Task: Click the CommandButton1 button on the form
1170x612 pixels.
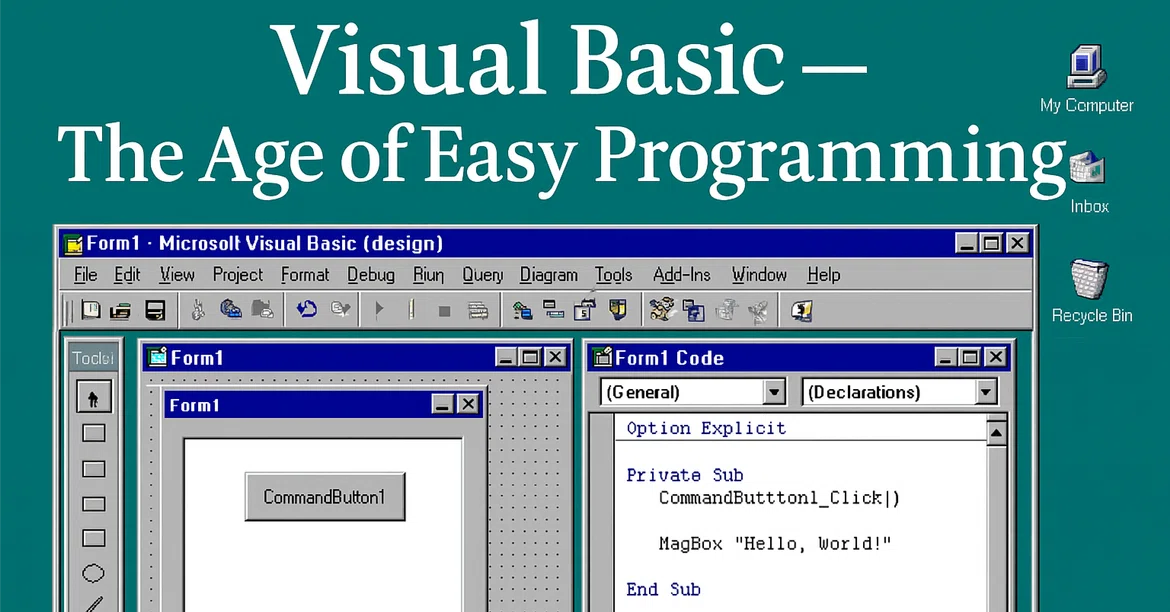Action: tap(325, 497)
